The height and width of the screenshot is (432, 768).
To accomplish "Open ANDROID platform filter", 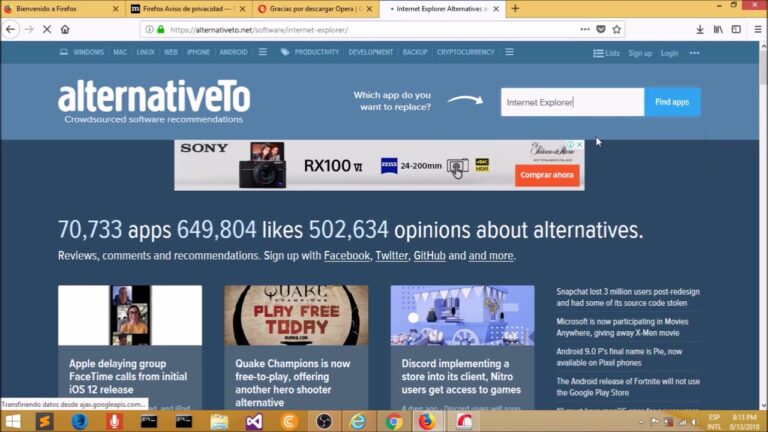I will click(233, 52).
